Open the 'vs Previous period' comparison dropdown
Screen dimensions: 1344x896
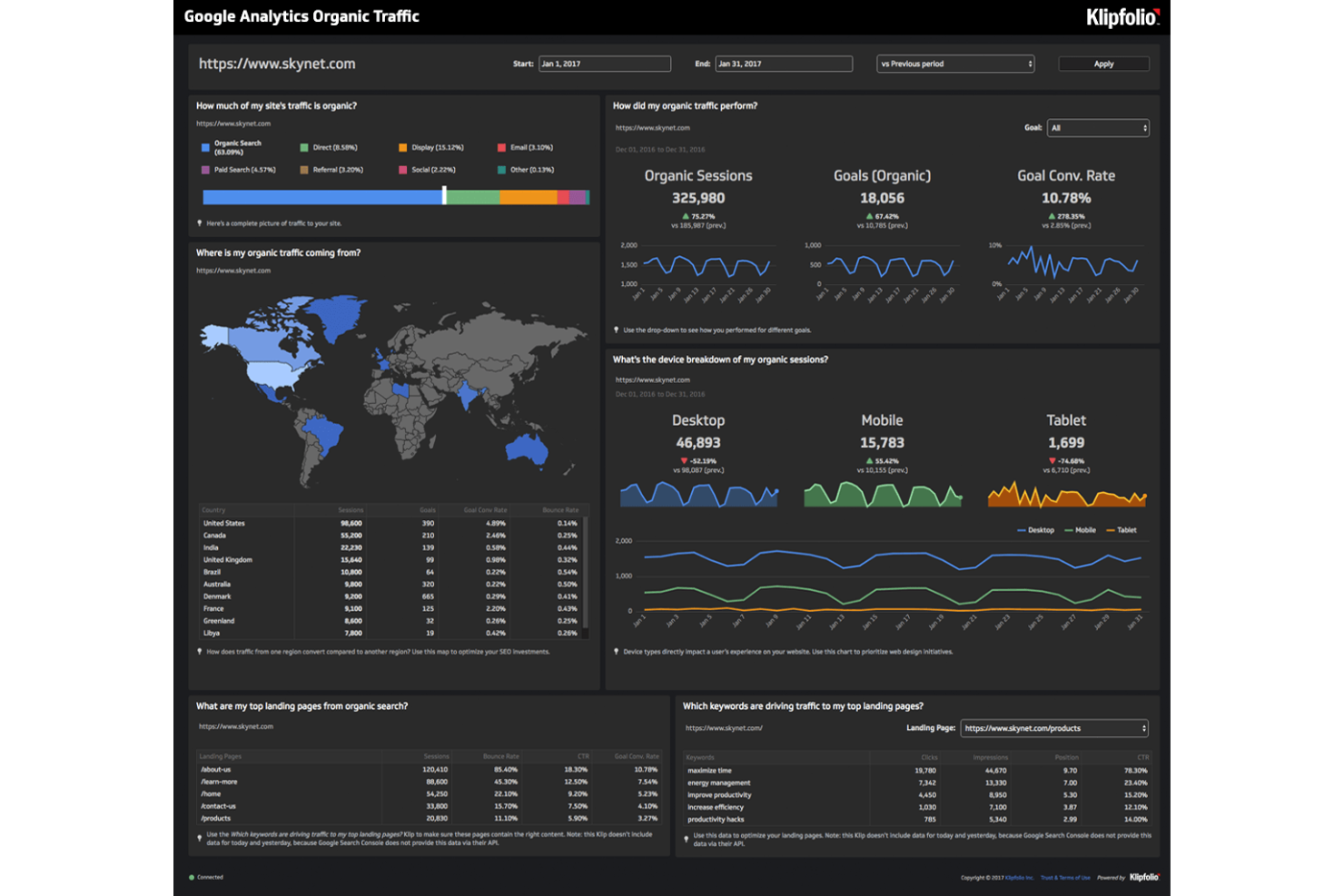pos(955,64)
